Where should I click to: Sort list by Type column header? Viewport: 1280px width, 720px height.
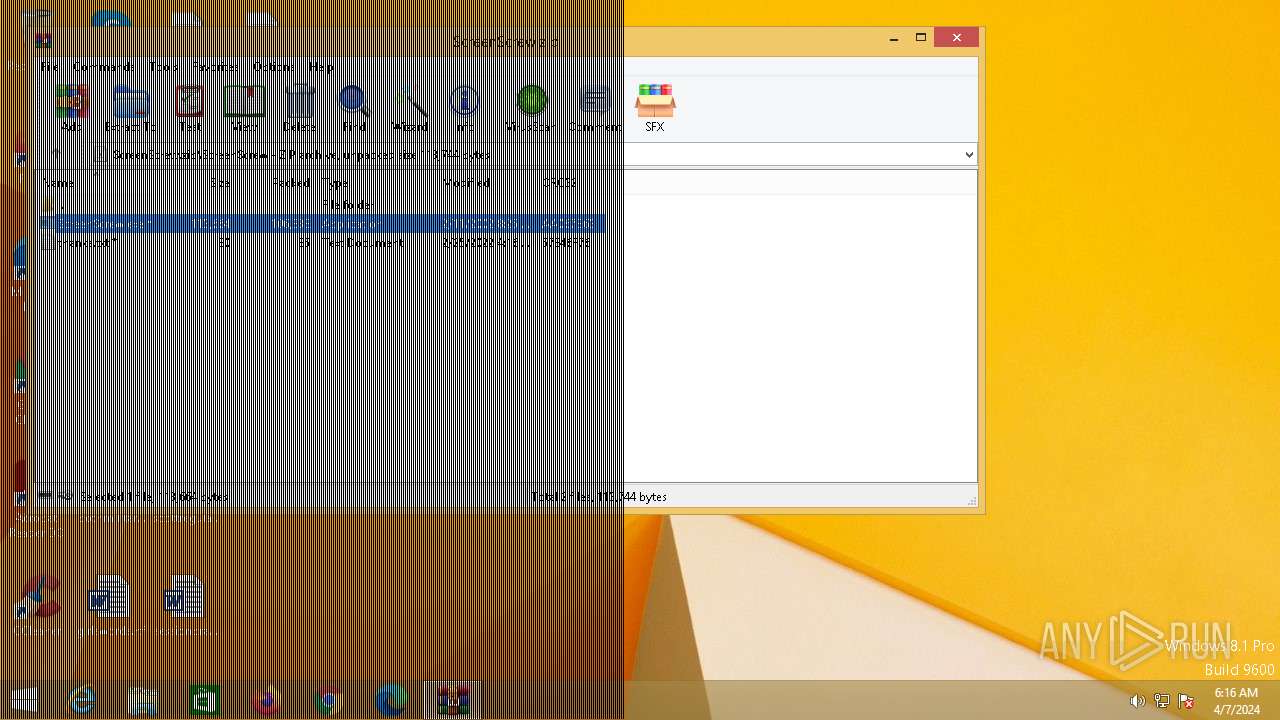[379, 182]
